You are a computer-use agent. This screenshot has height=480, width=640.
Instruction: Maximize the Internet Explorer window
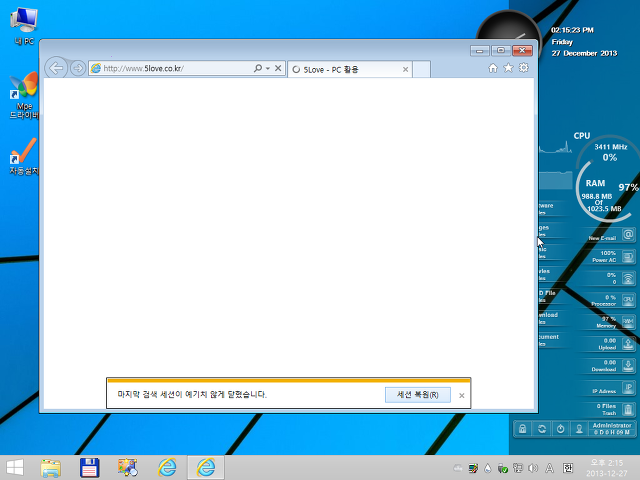pyautogui.click(x=501, y=50)
